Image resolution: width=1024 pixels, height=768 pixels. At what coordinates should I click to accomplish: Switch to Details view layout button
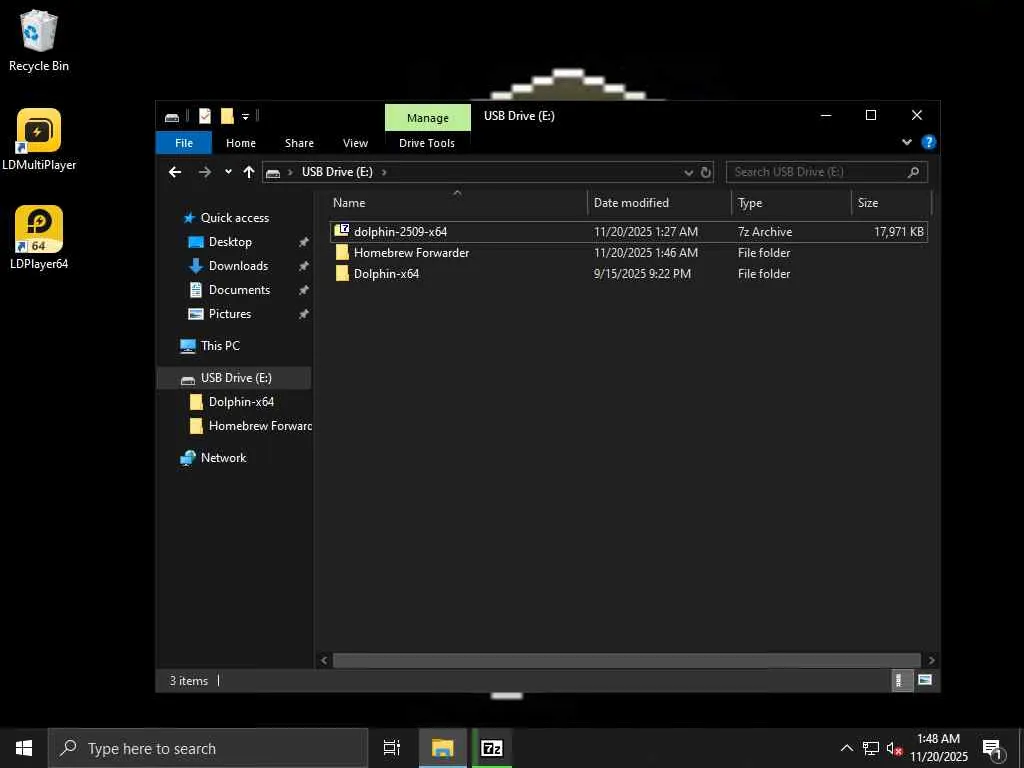901,680
